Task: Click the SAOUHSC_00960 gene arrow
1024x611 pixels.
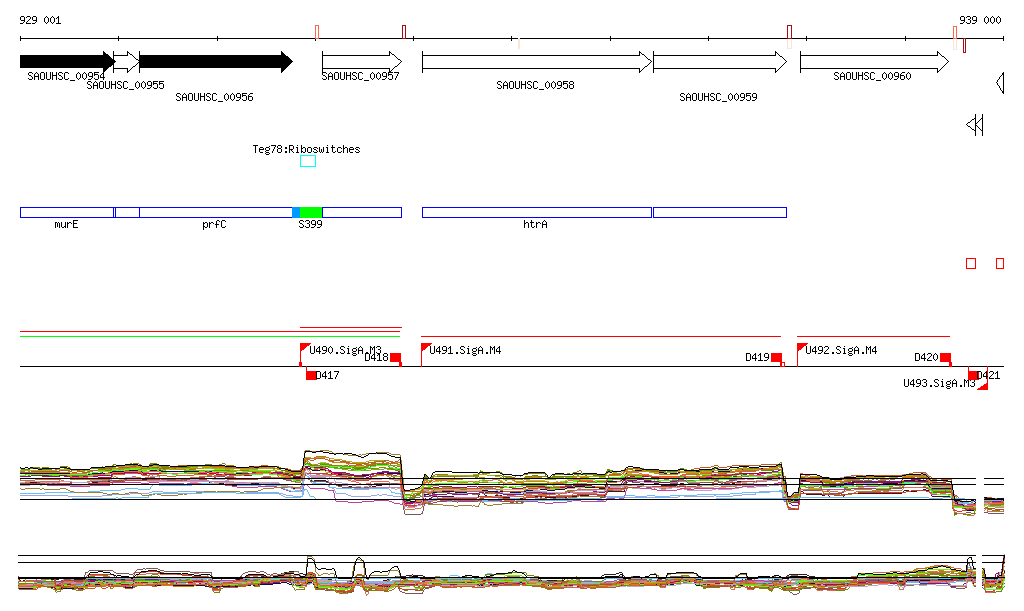Action: (873, 62)
